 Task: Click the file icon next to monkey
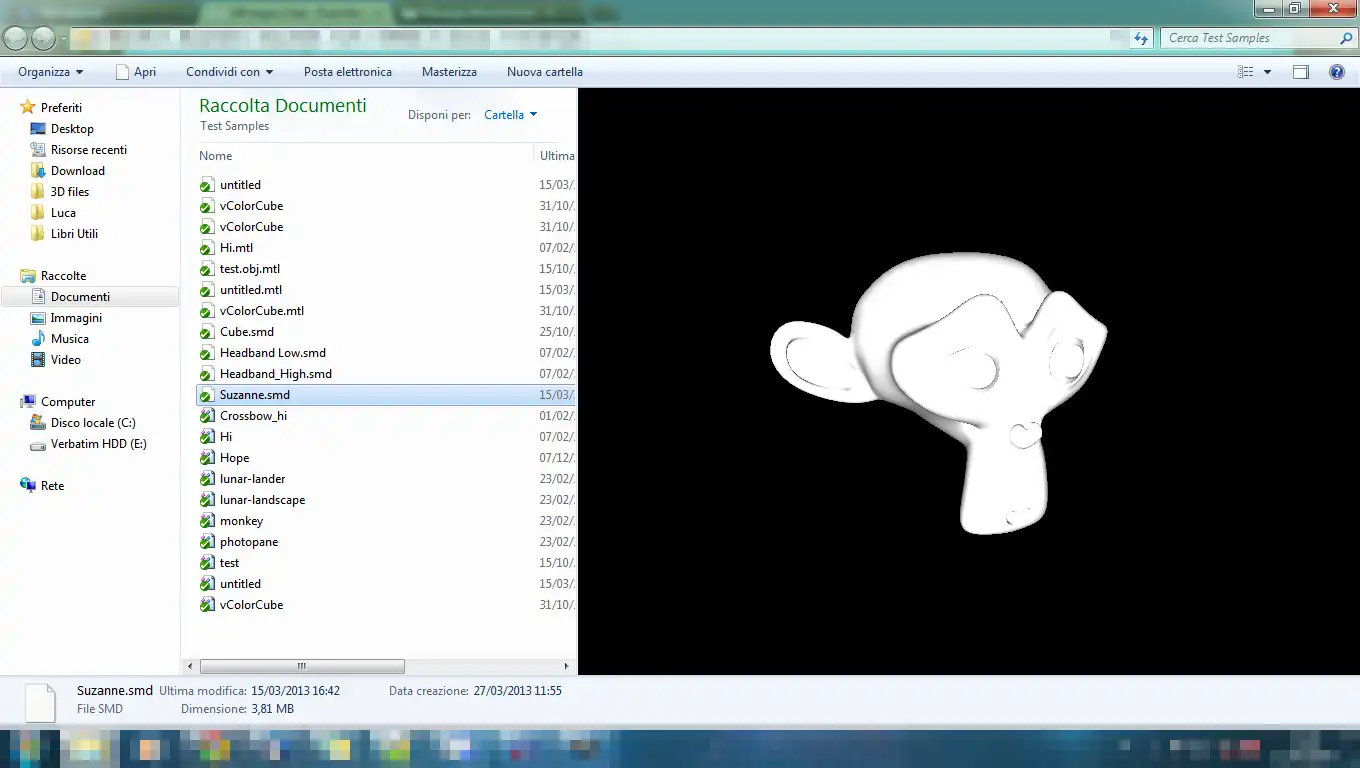click(207, 521)
